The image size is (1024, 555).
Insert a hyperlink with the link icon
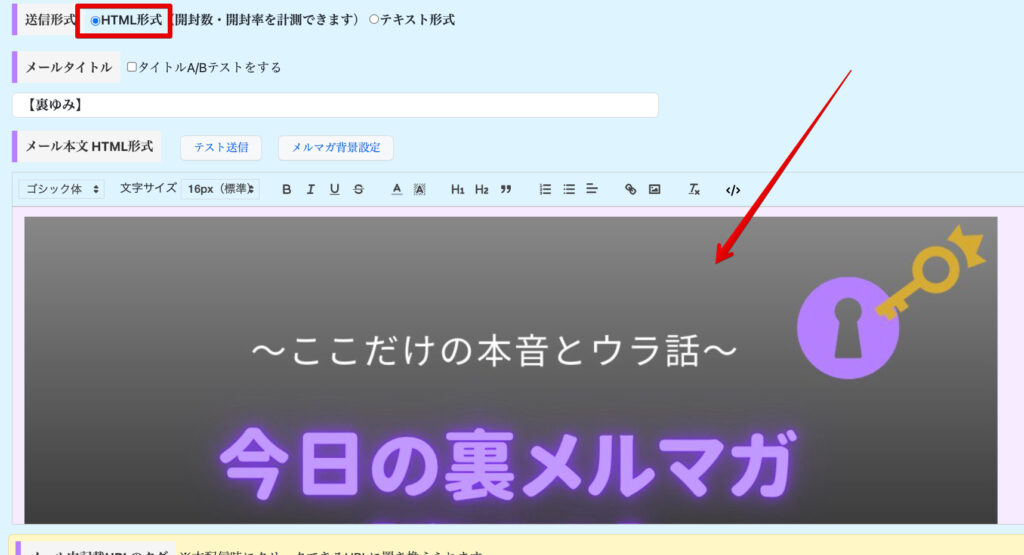pos(630,189)
